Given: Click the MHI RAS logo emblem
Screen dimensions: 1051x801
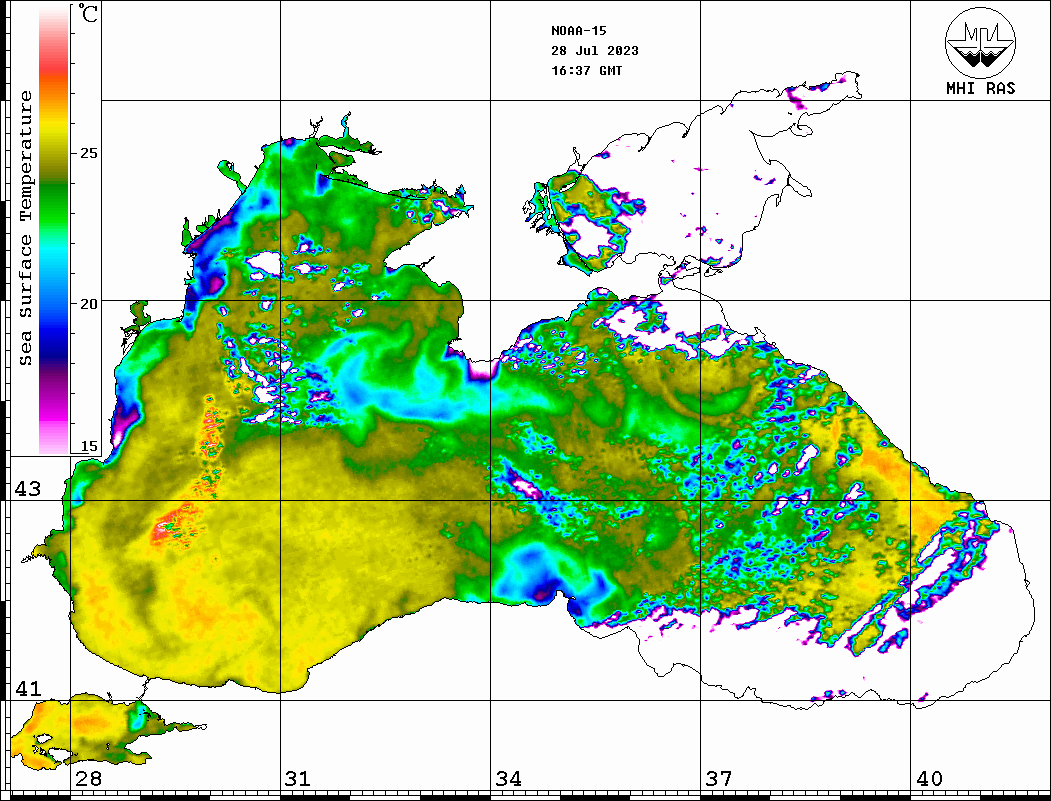Looking at the screenshot, I should click(x=980, y=42).
